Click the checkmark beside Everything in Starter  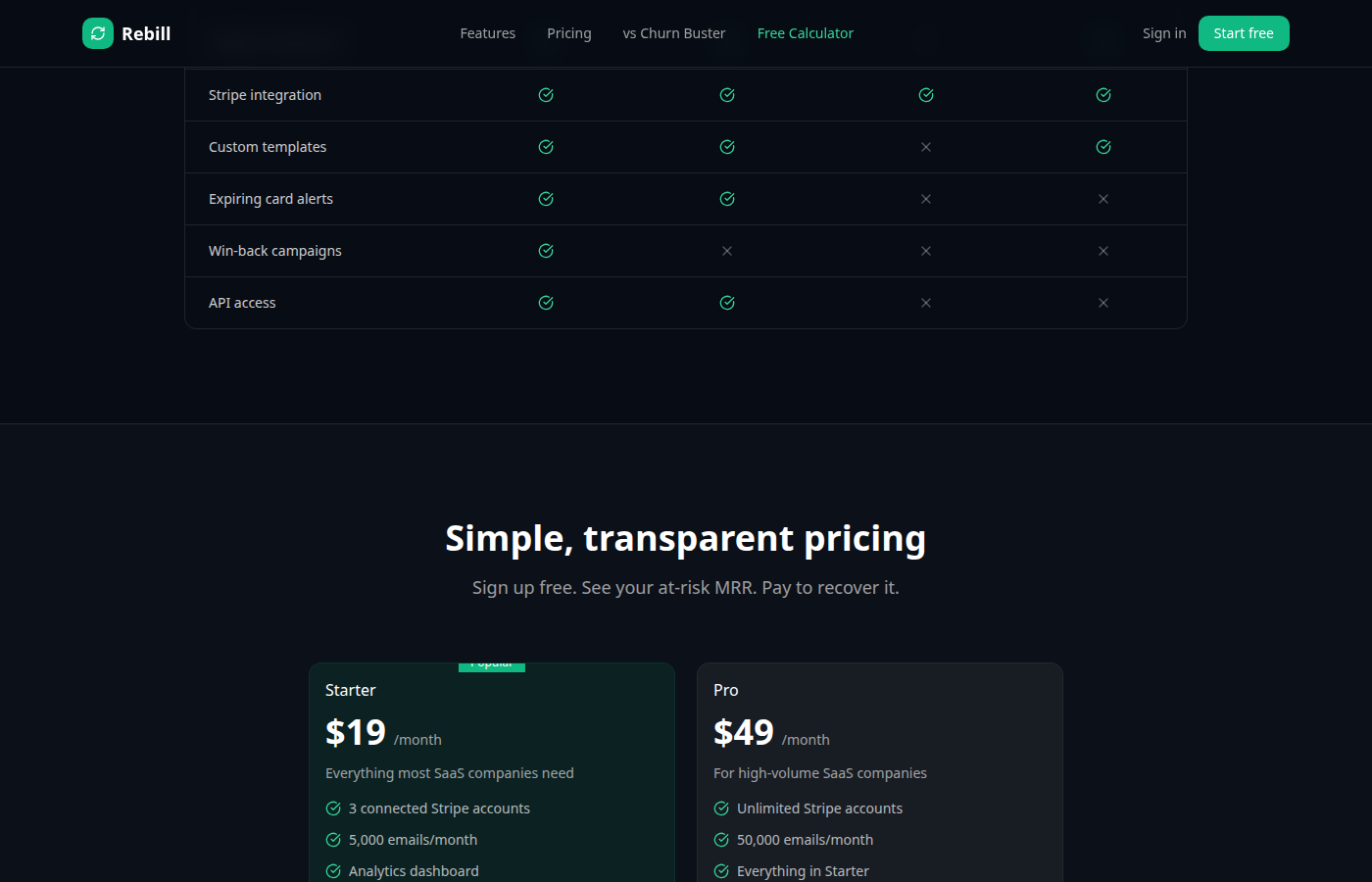click(720, 870)
